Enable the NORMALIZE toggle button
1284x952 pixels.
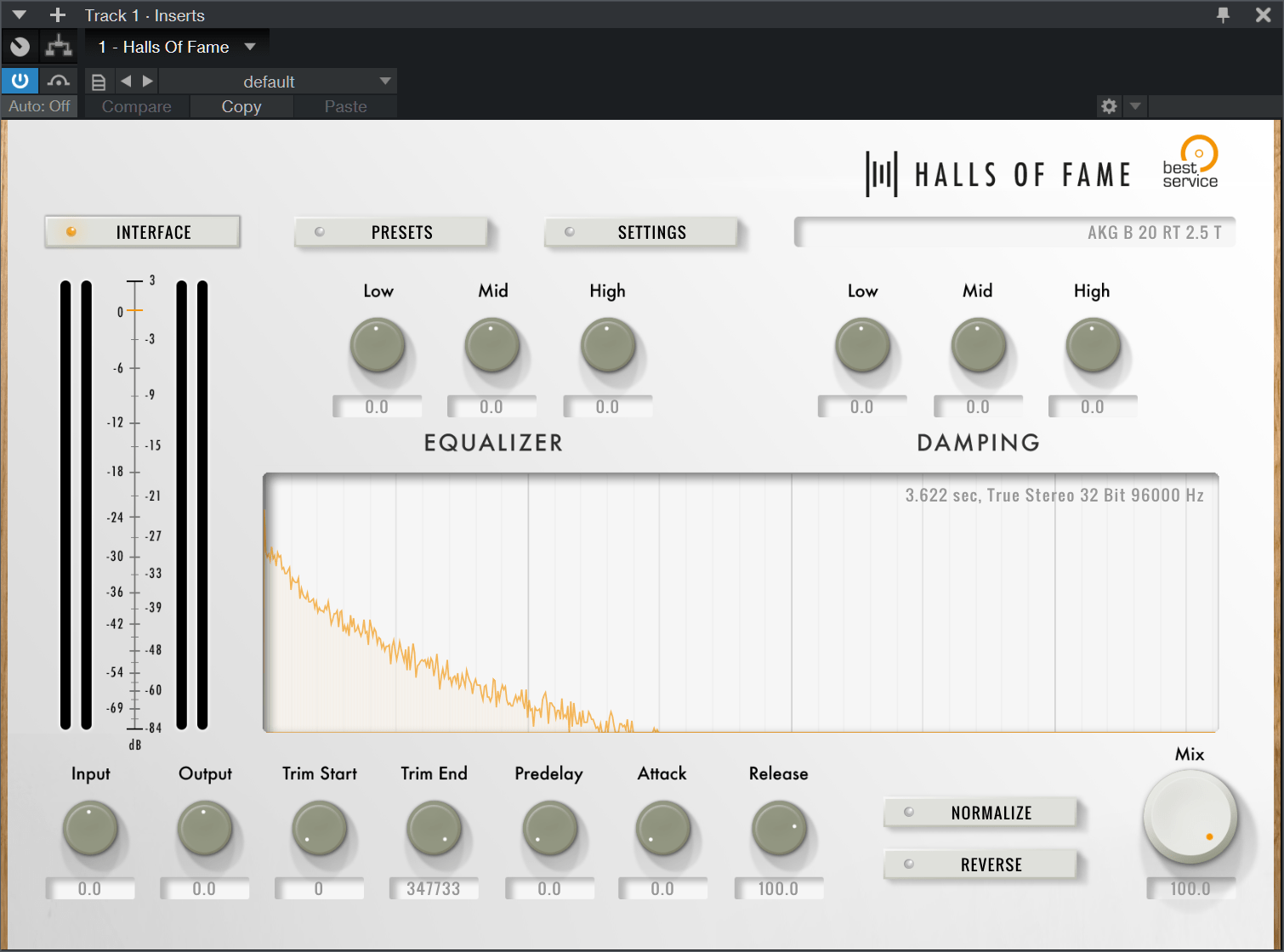point(980,813)
